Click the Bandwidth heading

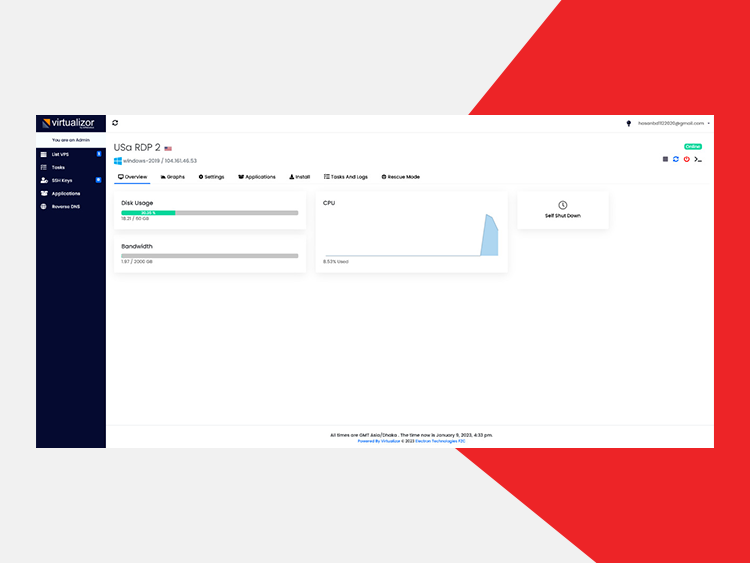(x=137, y=246)
